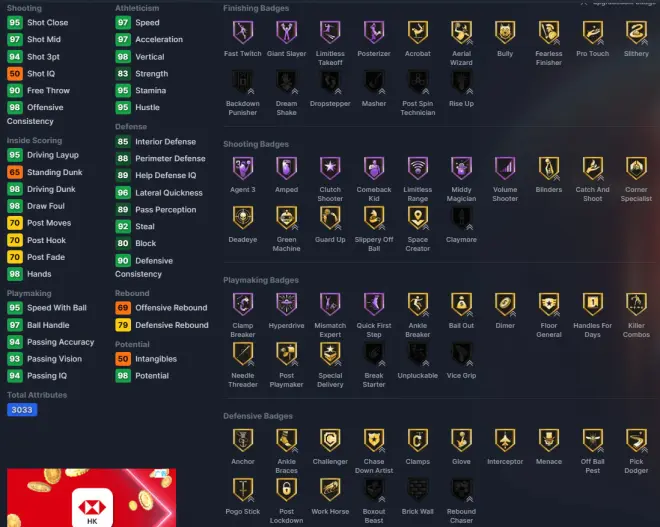This screenshot has width=660, height=527.
Task: Select the Limitless Range shooting badge
Action: click(x=418, y=168)
